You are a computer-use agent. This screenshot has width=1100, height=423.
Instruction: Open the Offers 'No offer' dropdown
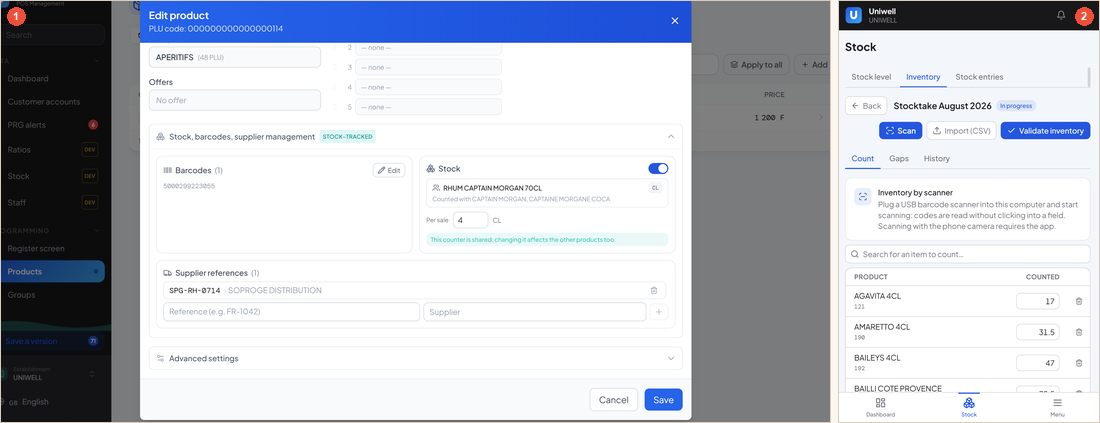[234, 100]
